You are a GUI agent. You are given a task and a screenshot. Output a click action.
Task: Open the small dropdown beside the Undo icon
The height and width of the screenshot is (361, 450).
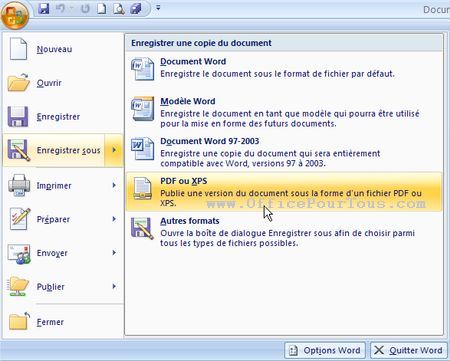pos(71,8)
